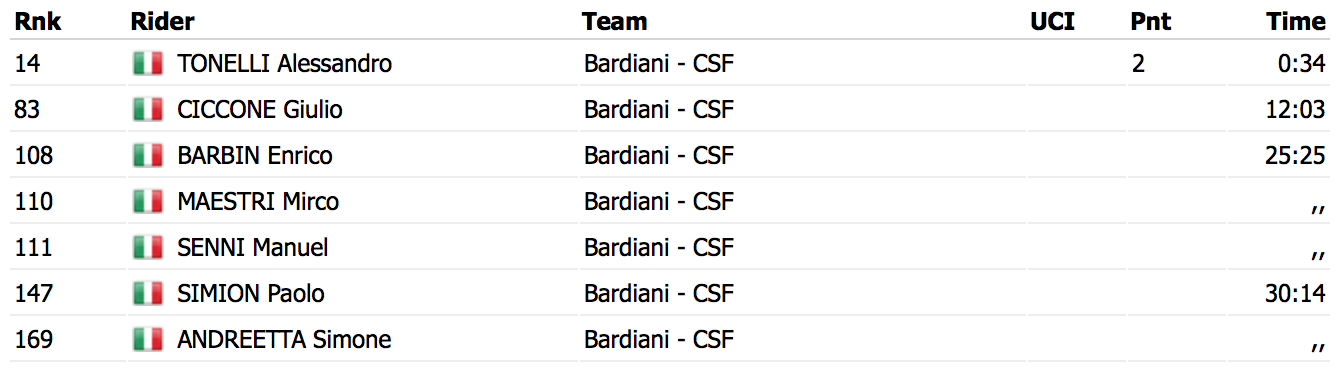Select the UCI column header
Image resolution: width=1344 pixels, height=380 pixels.
[1052, 21]
